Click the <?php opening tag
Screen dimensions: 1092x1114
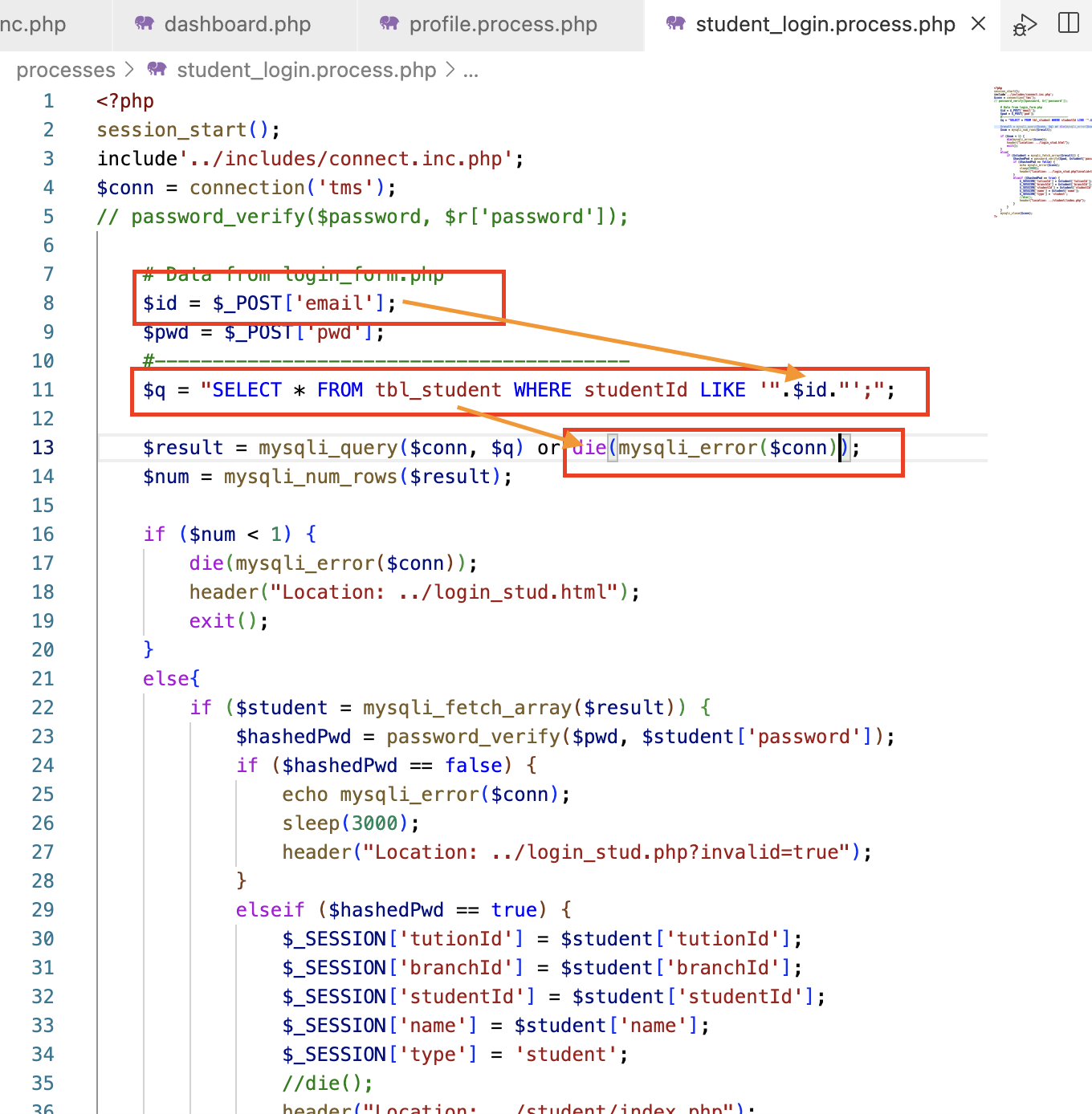tap(125, 101)
